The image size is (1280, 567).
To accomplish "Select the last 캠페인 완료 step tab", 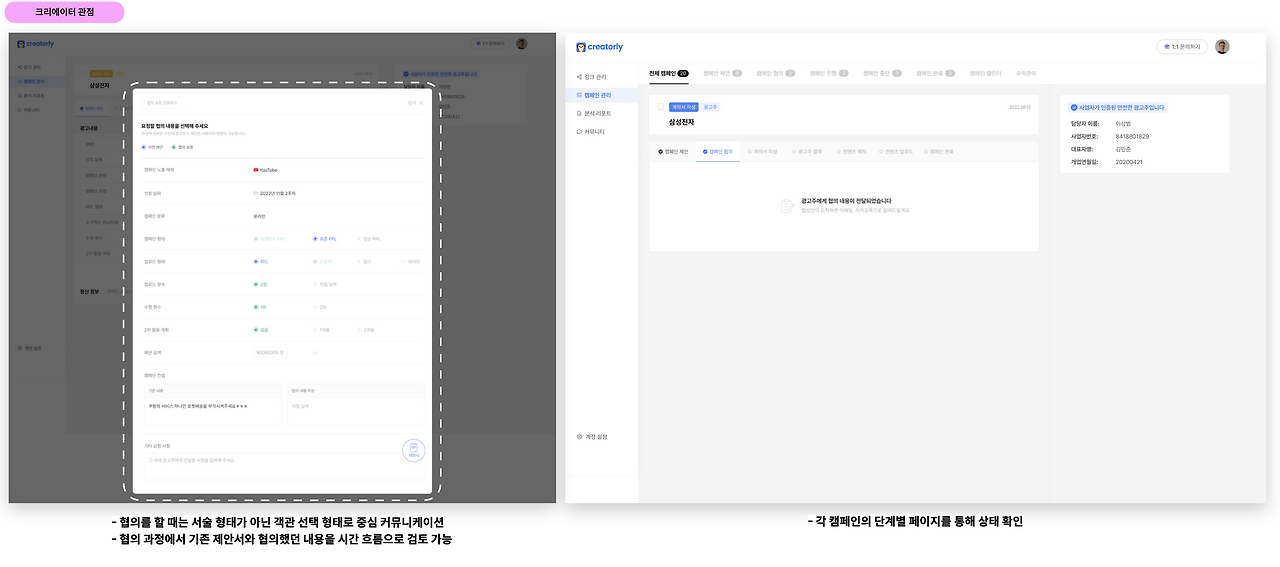I will coord(941,151).
